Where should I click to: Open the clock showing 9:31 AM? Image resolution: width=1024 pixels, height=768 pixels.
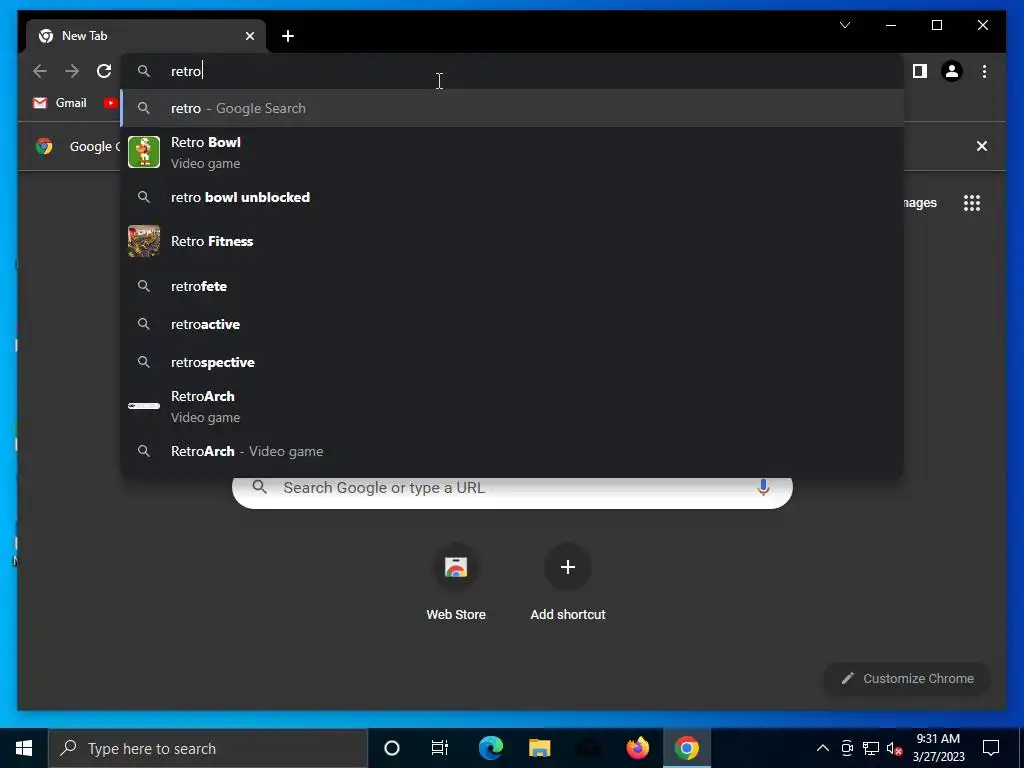938,748
